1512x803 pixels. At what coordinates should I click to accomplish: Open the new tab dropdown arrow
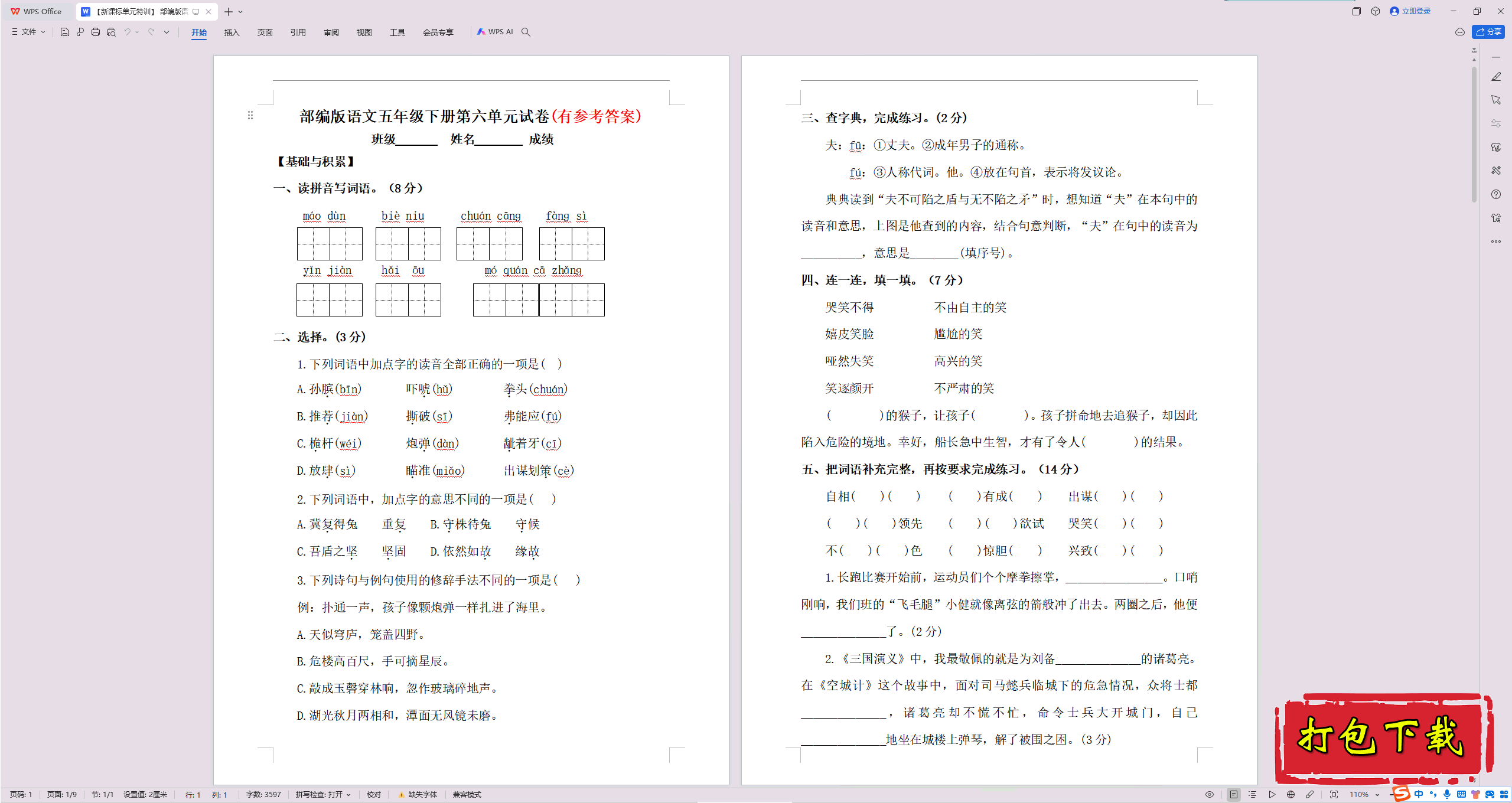click(x=241, y=12)
